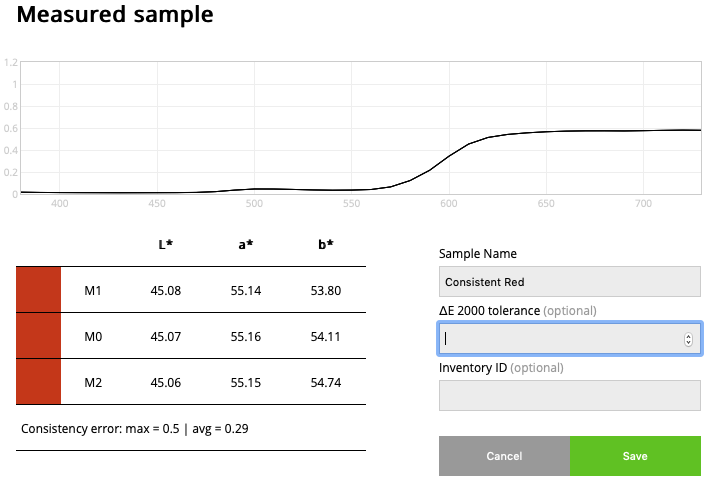Screen dimensions: 711x482
Task: Click the M1 row label
Action: 93,291
